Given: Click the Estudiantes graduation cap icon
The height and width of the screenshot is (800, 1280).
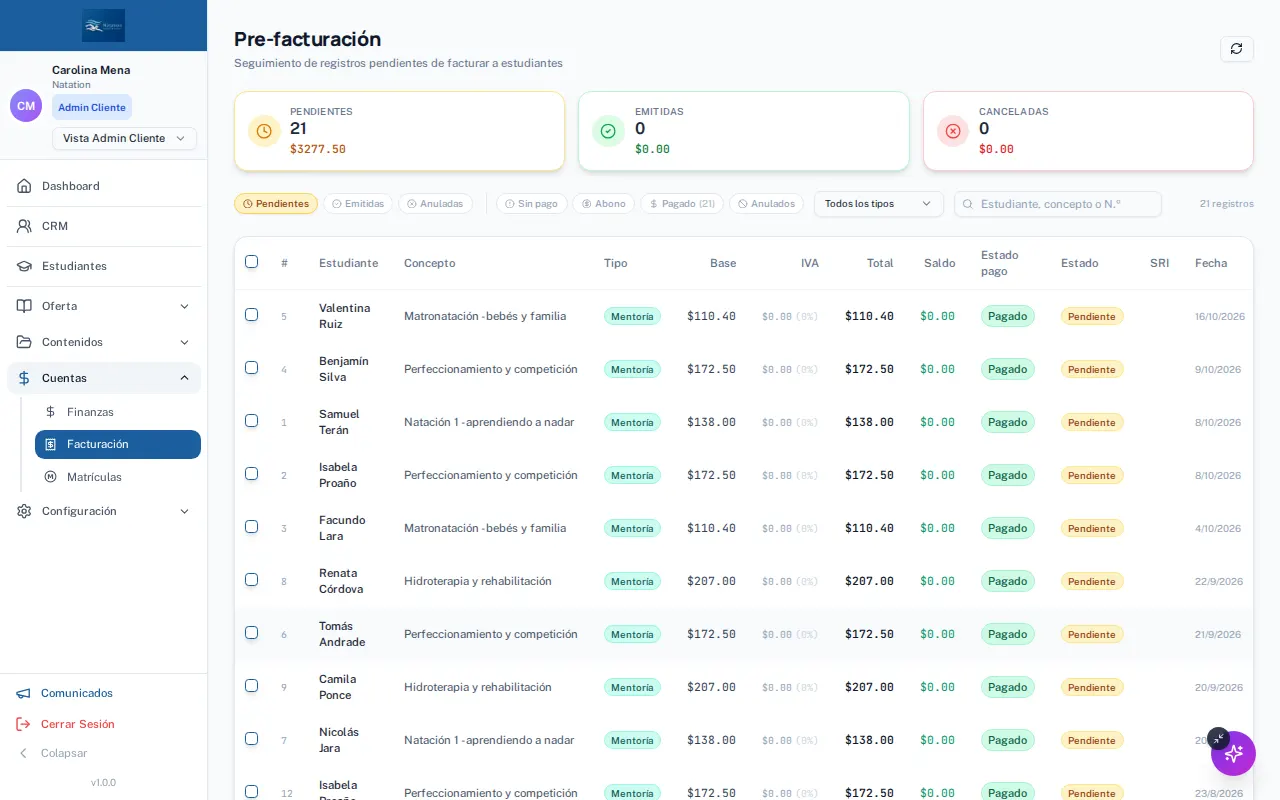Looking at the screenshot, I should pos(24,266).
